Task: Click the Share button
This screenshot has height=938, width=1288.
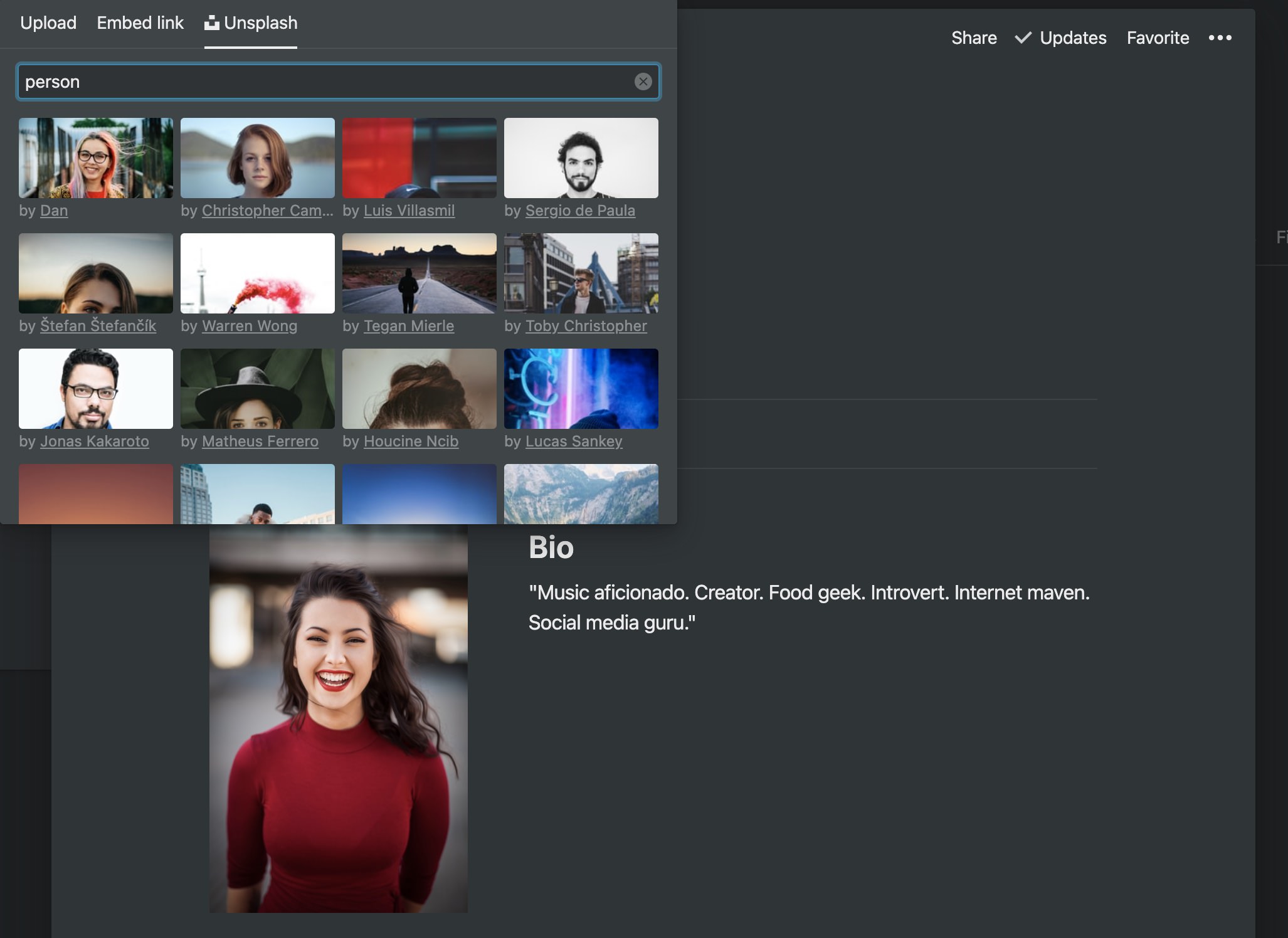Action: point(973,38)
